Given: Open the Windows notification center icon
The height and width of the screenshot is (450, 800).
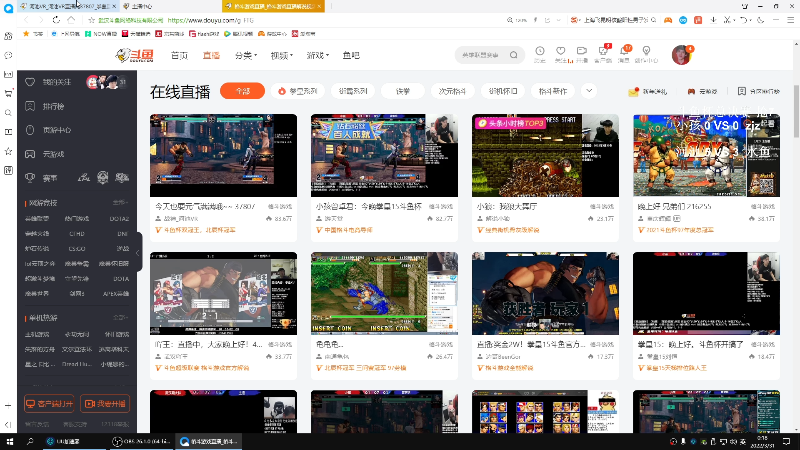Looking at the screenshot, I should [x=787, y=441].
